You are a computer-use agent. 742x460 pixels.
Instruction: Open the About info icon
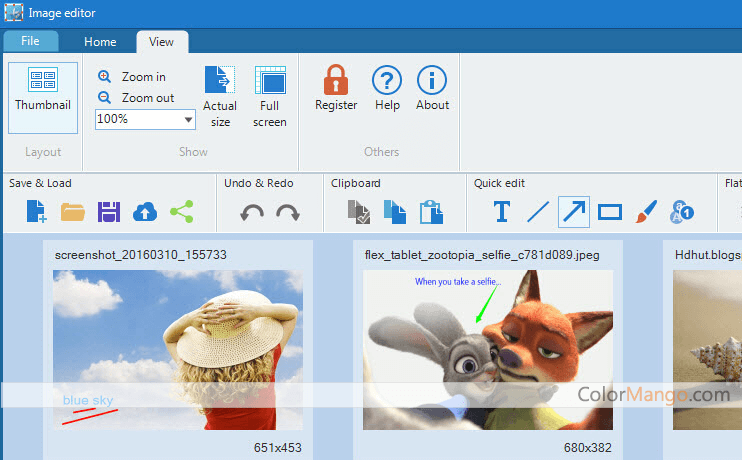(432, 80)
